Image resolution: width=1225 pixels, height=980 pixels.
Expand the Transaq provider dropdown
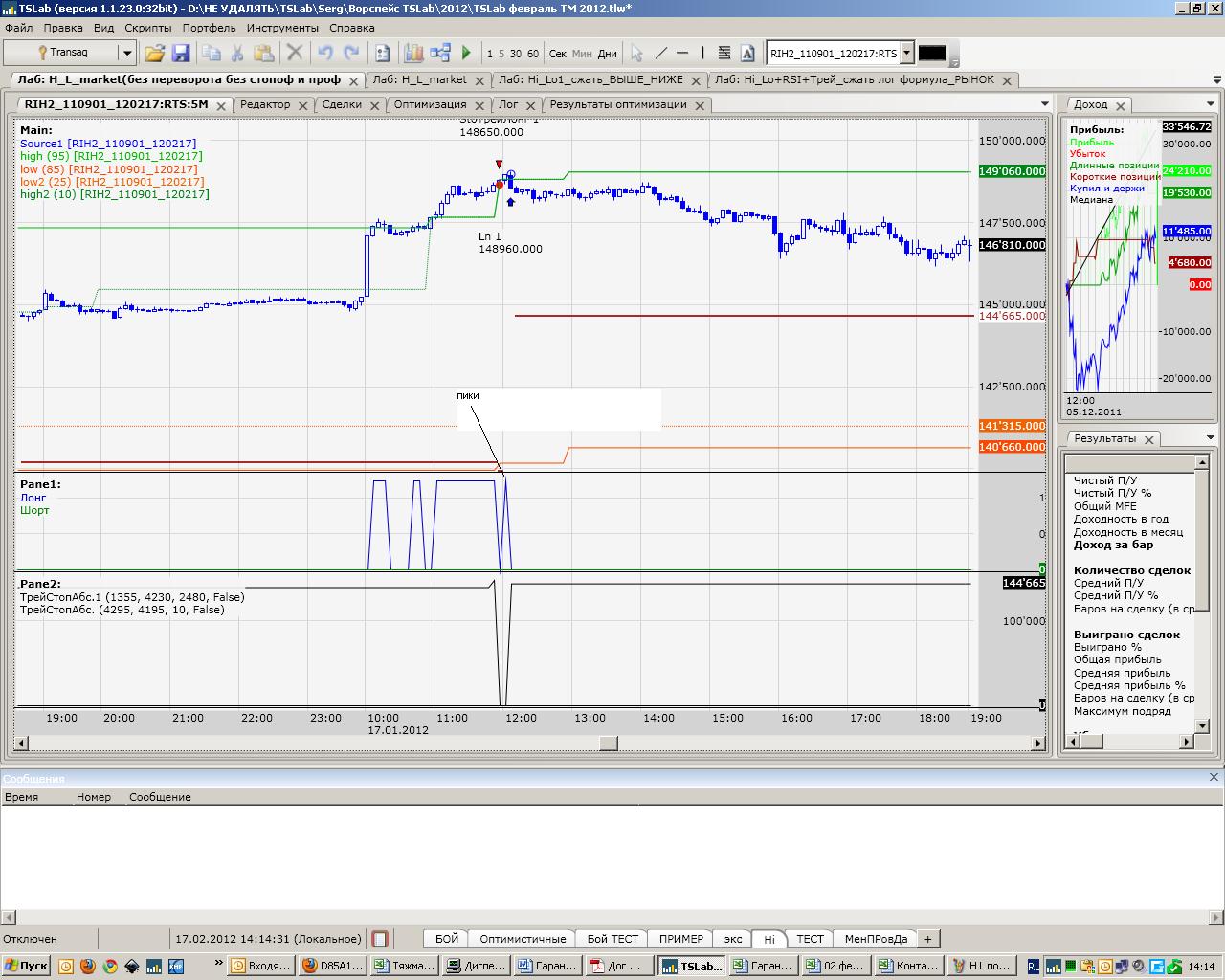point(126,54)
